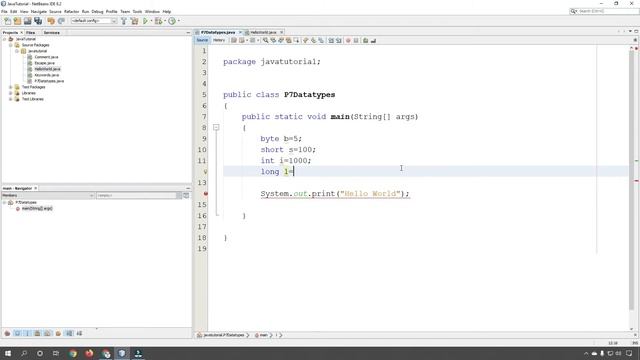Clean and build project with the broom icon
Screen dimensions: 640x360
pos(134,21)
